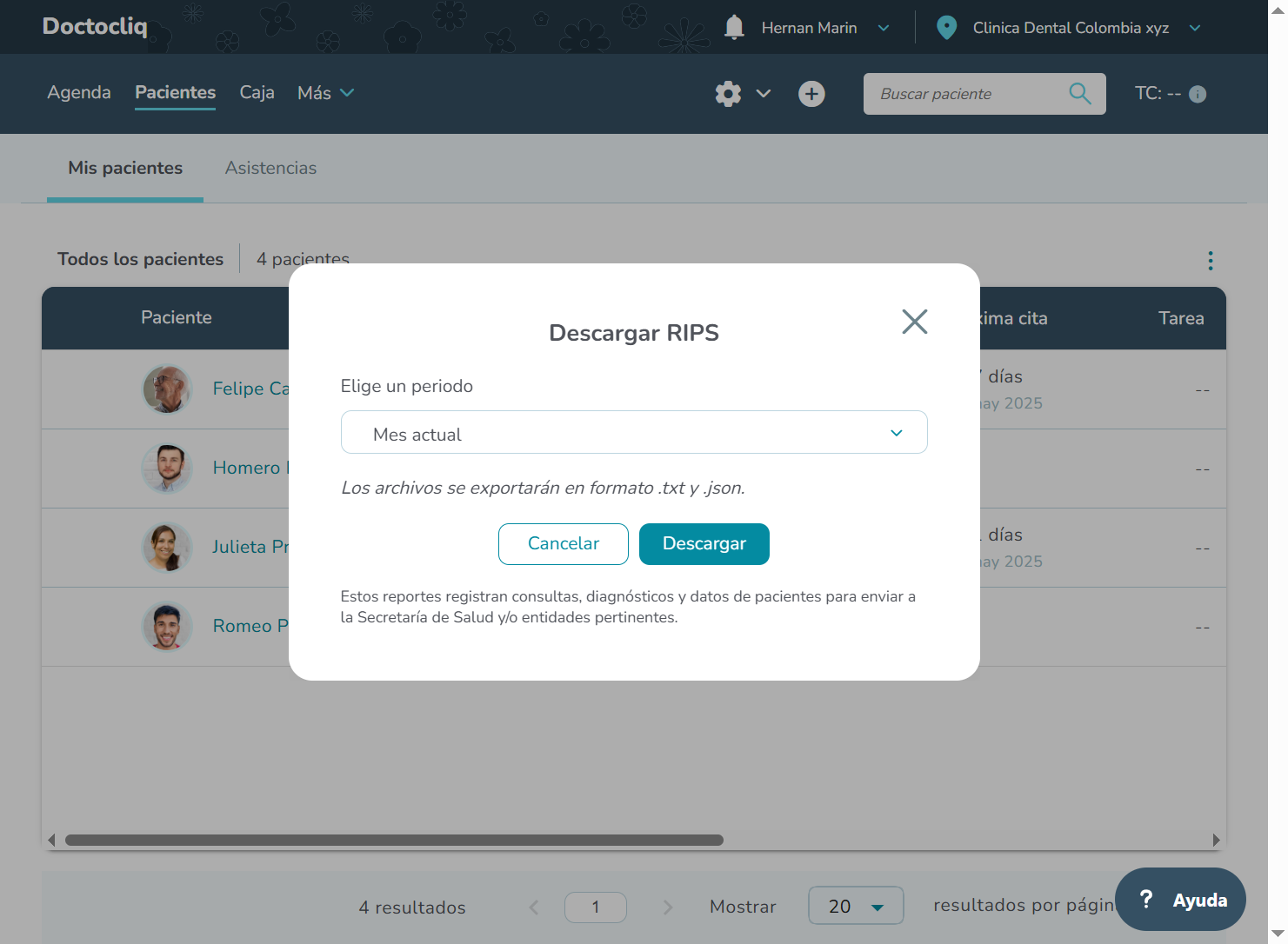1288x944 pixels.
Task: Click the Cancelar button
Action: click(563, 544)
